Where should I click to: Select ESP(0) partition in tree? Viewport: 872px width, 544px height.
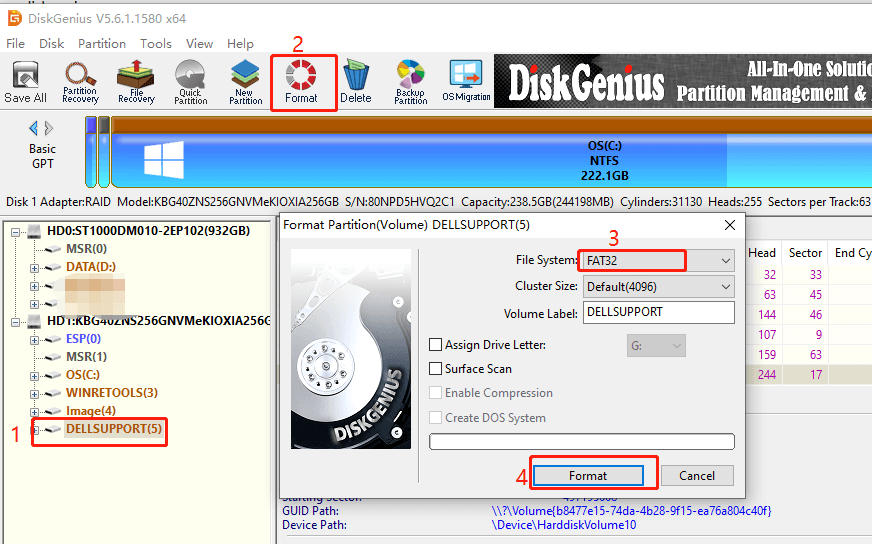(x=83, y=339)
